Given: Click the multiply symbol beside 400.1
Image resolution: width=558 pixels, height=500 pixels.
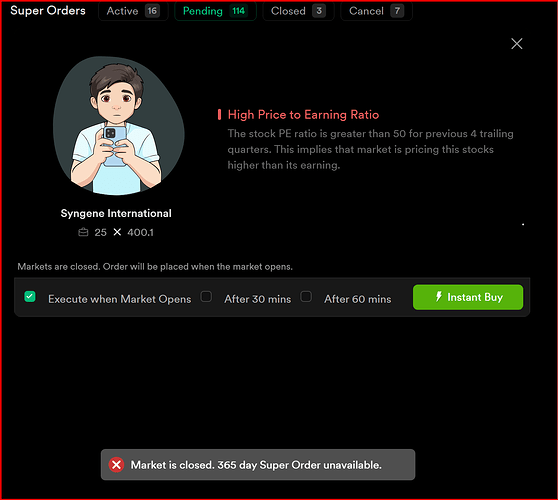Looking at the screenshot, I should click(x=117, y=232).
